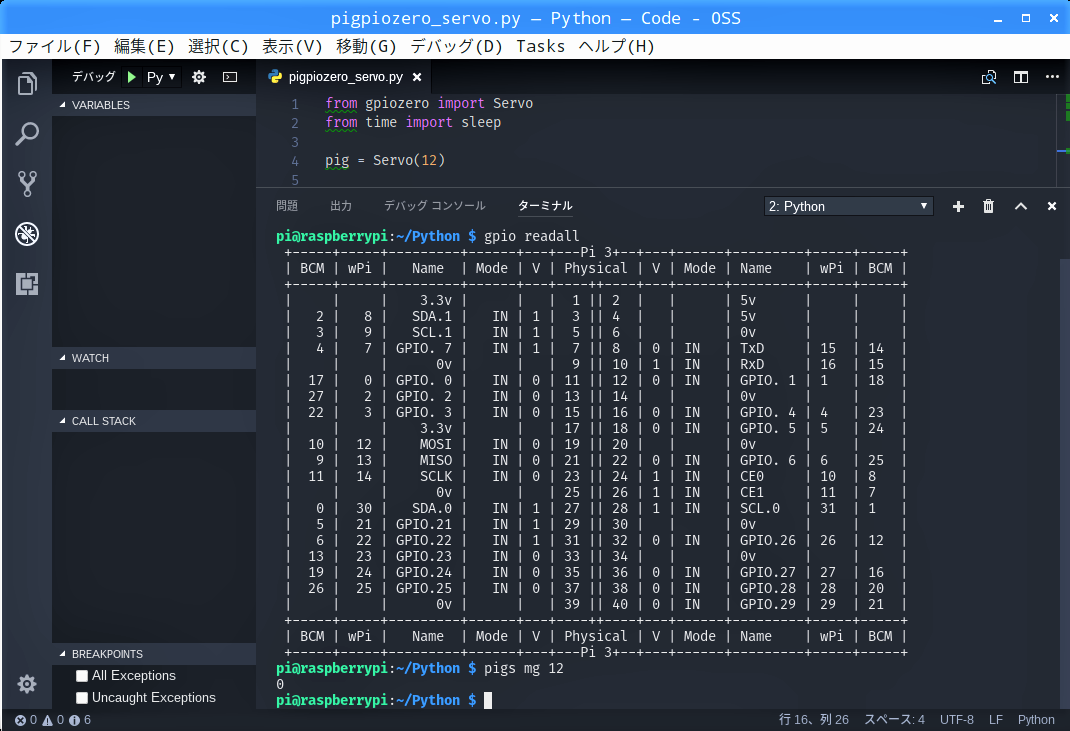Image resolution: width=1070 pixels, height=731 pixels.
Task: Click the editor minimap overview ruler
Action: 1065,141
